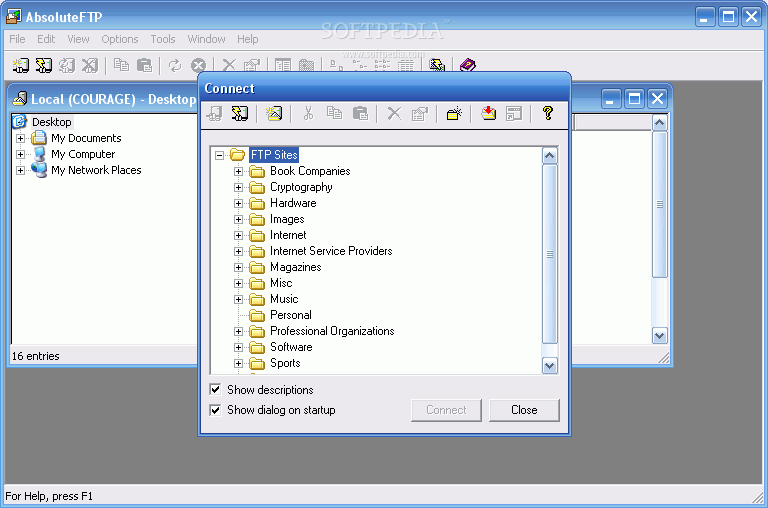Click the Close button in Connect dialog
This screenshot has width=768, height=508.
524,410
